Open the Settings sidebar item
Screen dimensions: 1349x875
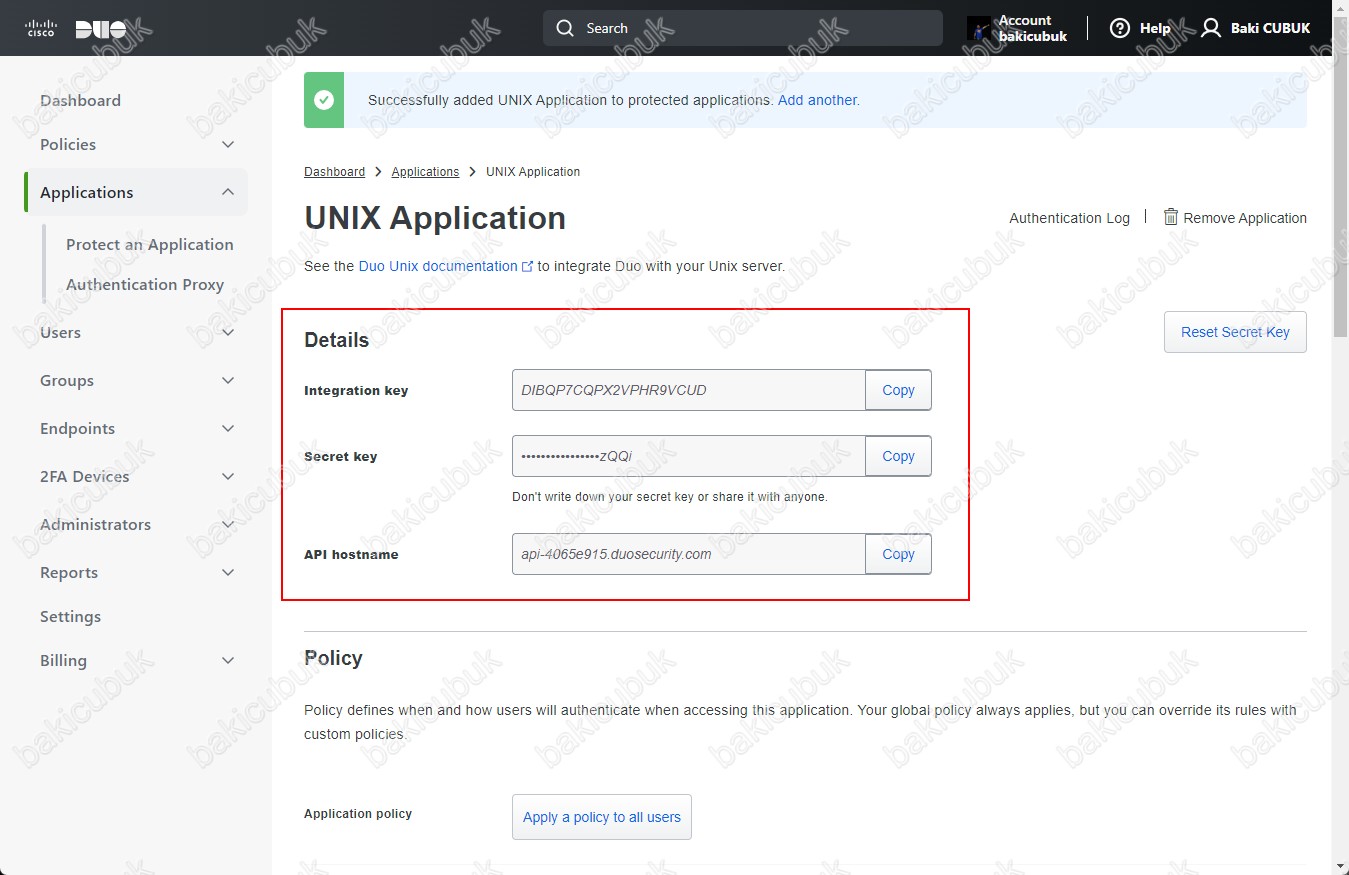click(x=70, y=616)
